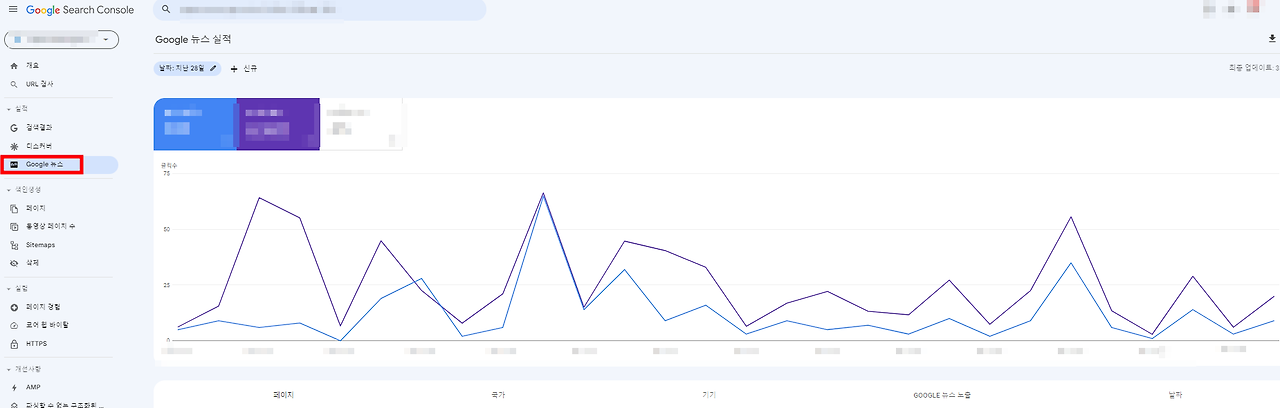Toggle the blue clicks metric card
The height and width of the screenshot is (408, 1280).
pyautogui.click(x=194, y=124)
